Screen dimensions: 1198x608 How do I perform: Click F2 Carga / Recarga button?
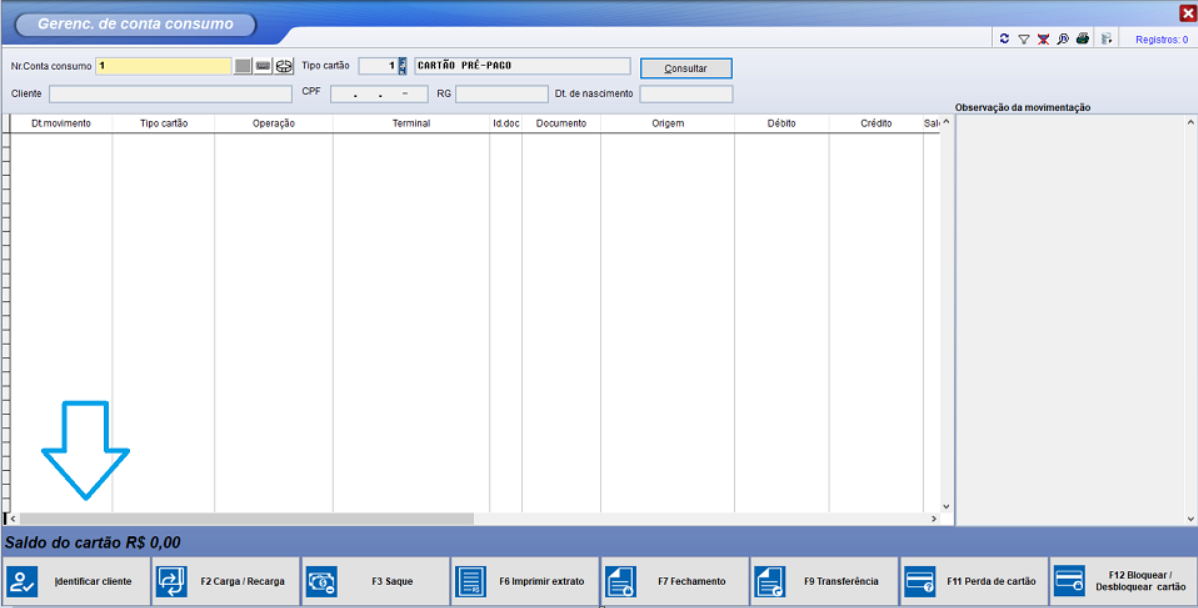(x=225, y=581)
